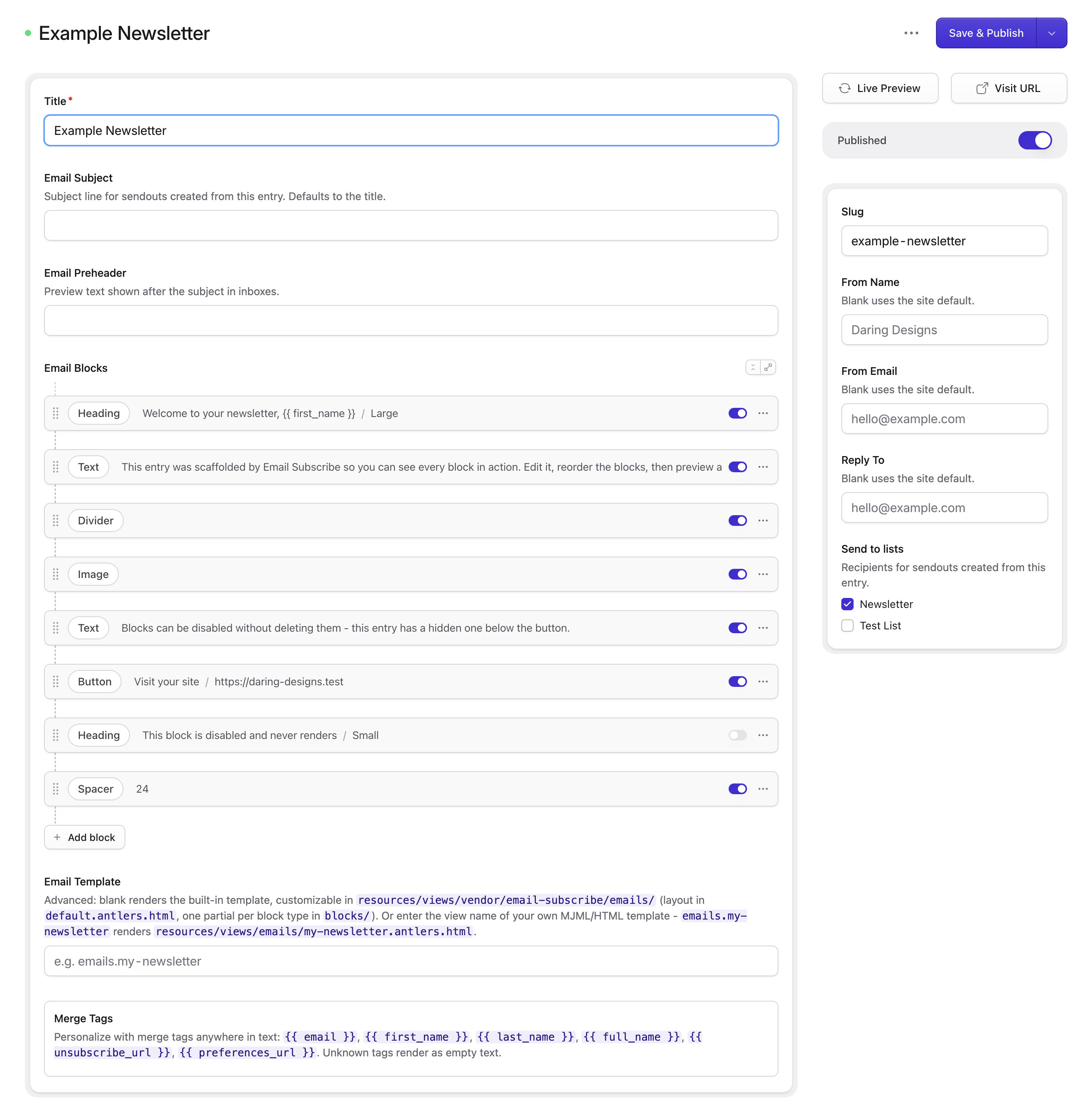The height and width of the screenshot is (1120, 1087).
Task: Click the 'default.antlers.html' code text
Action: pyautogui.click(x=110, y=915)
